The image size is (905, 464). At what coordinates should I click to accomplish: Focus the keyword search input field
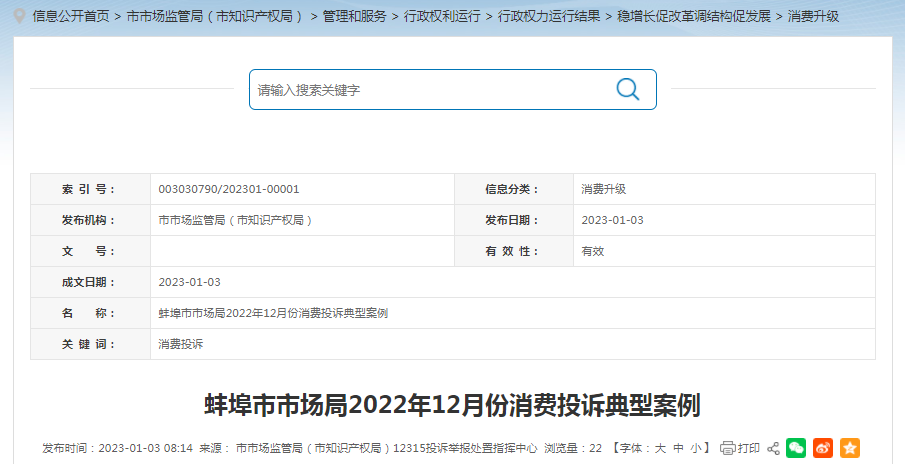[430, 89]
